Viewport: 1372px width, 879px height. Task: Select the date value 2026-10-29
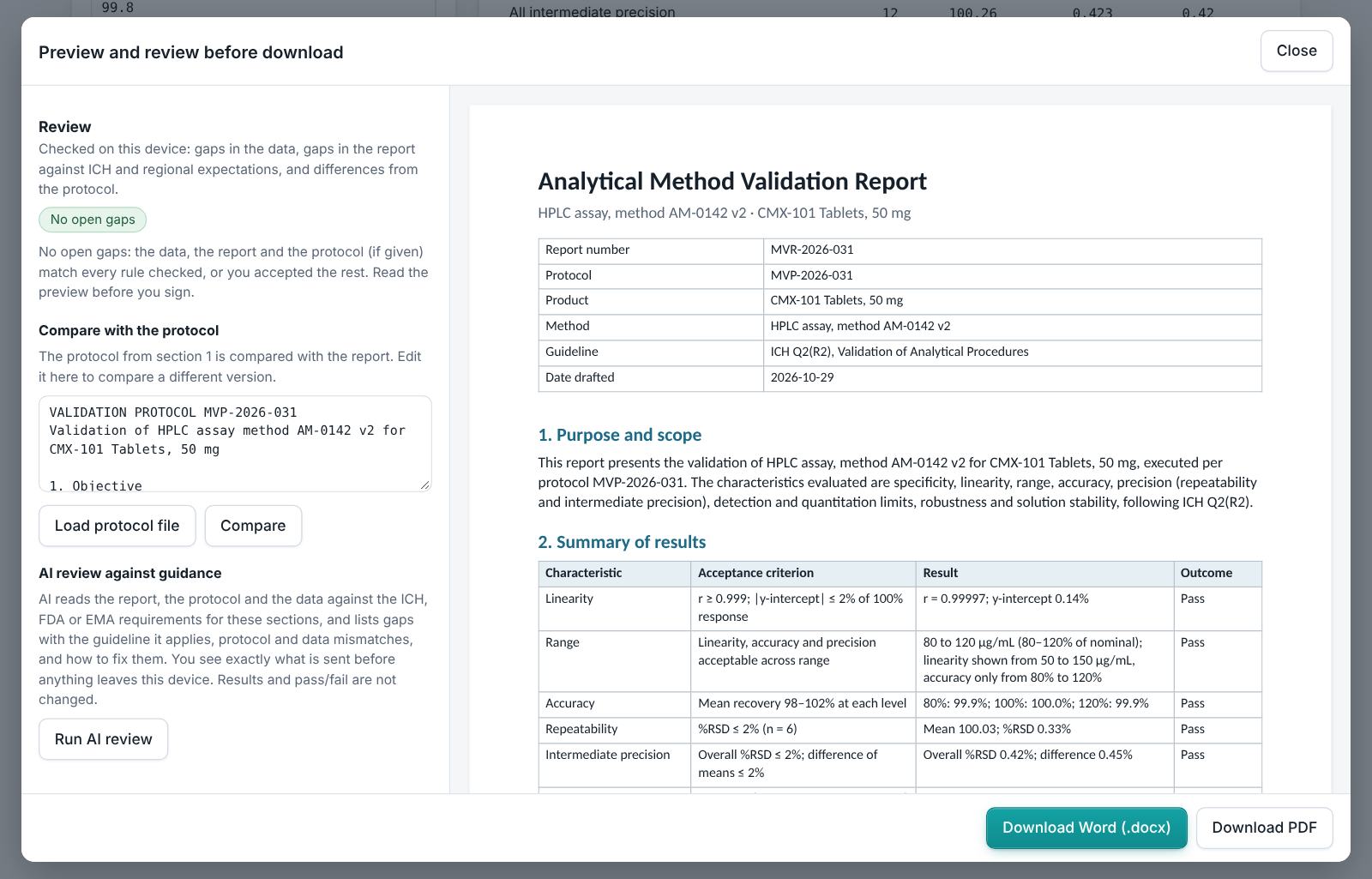[x=802, y=377]
